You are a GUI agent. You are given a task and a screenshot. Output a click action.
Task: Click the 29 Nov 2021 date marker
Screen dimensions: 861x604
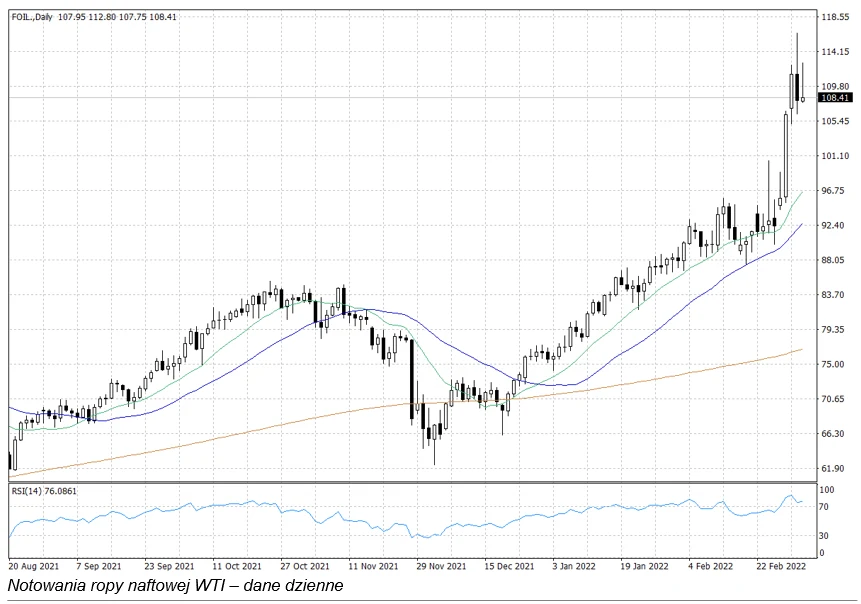click(442, 565)
